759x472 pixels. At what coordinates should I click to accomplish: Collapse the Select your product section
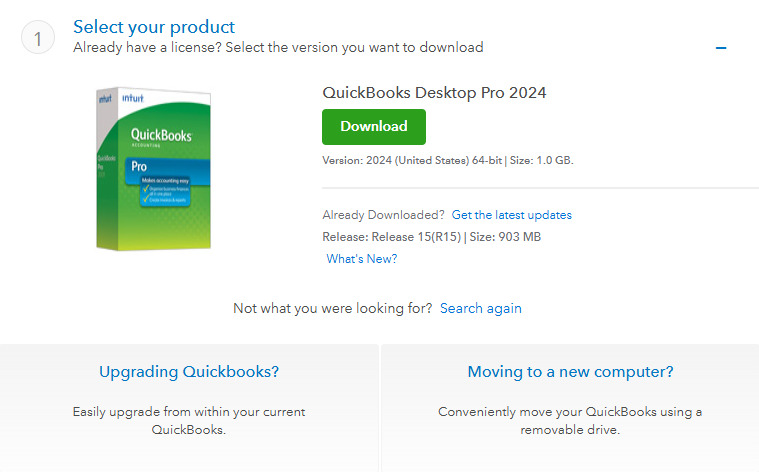coord(721,47)
